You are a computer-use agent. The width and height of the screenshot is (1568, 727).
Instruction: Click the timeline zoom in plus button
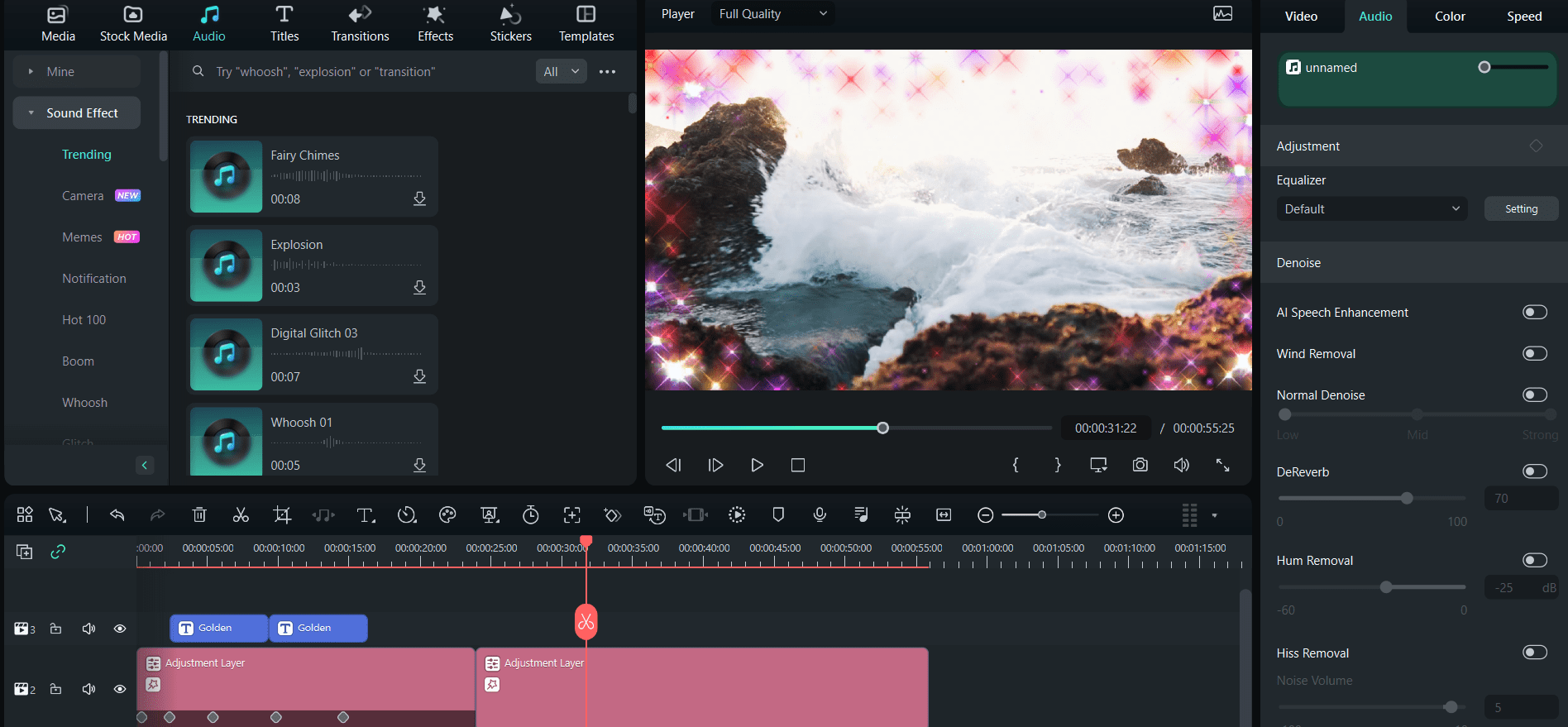[1116, 515]
